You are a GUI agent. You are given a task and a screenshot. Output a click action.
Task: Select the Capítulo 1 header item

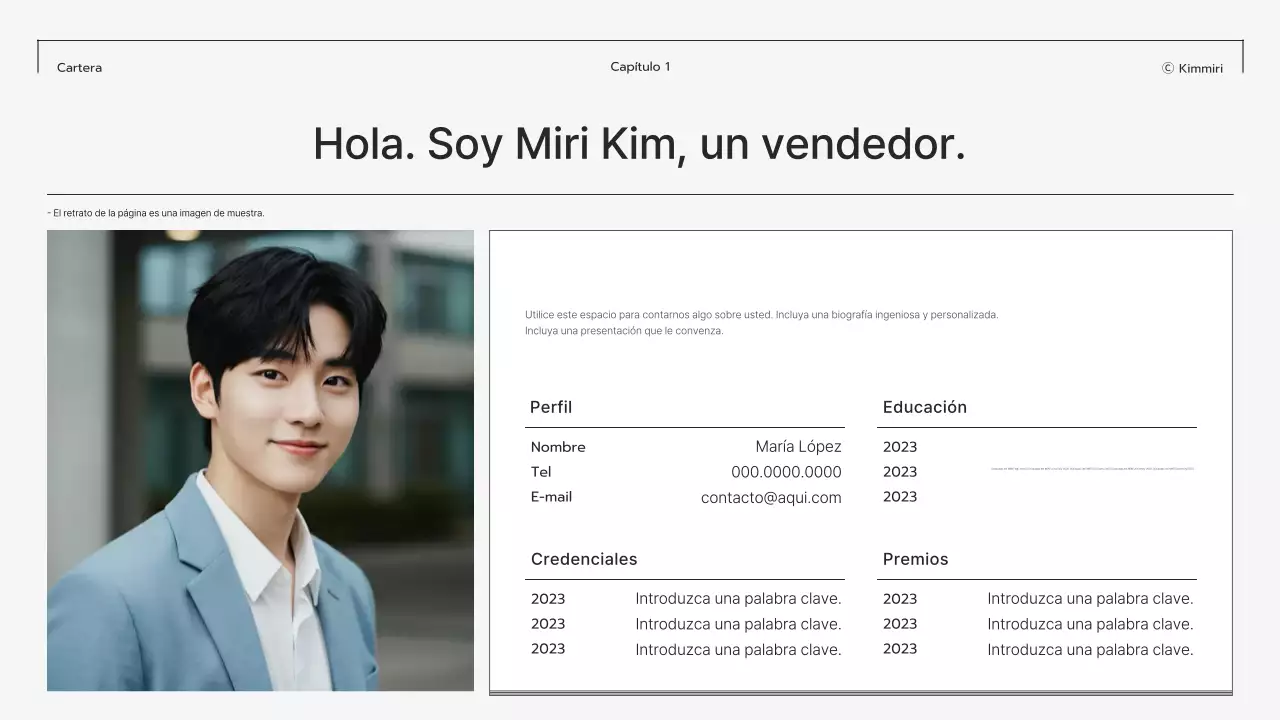[x=640, y=66]
